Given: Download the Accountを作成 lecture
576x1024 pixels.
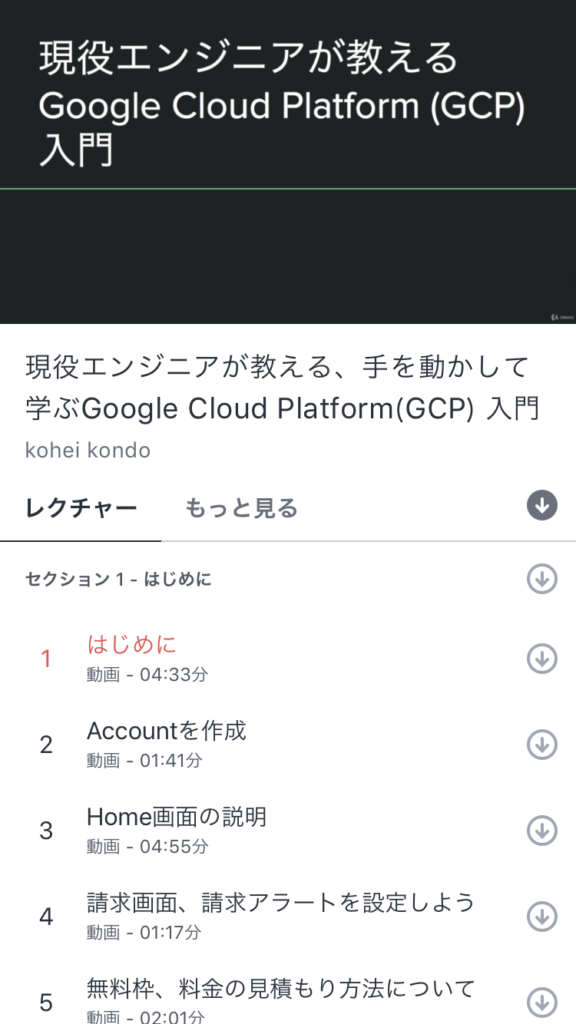Looking at the screenshot, I should [x=541, y=744].
